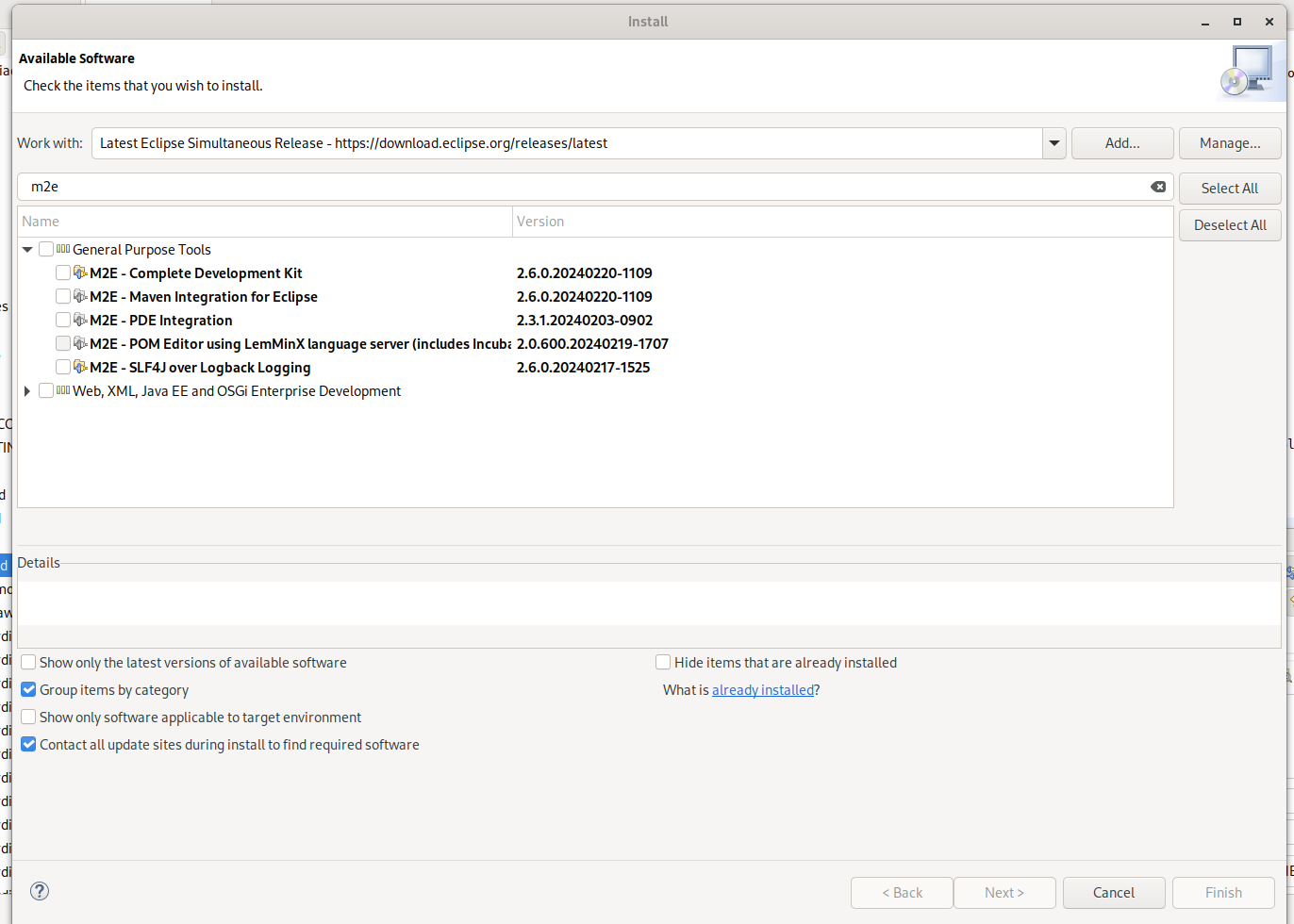
Task: Click the General Purpose Tools category label
Action: (x=141, y=250)
